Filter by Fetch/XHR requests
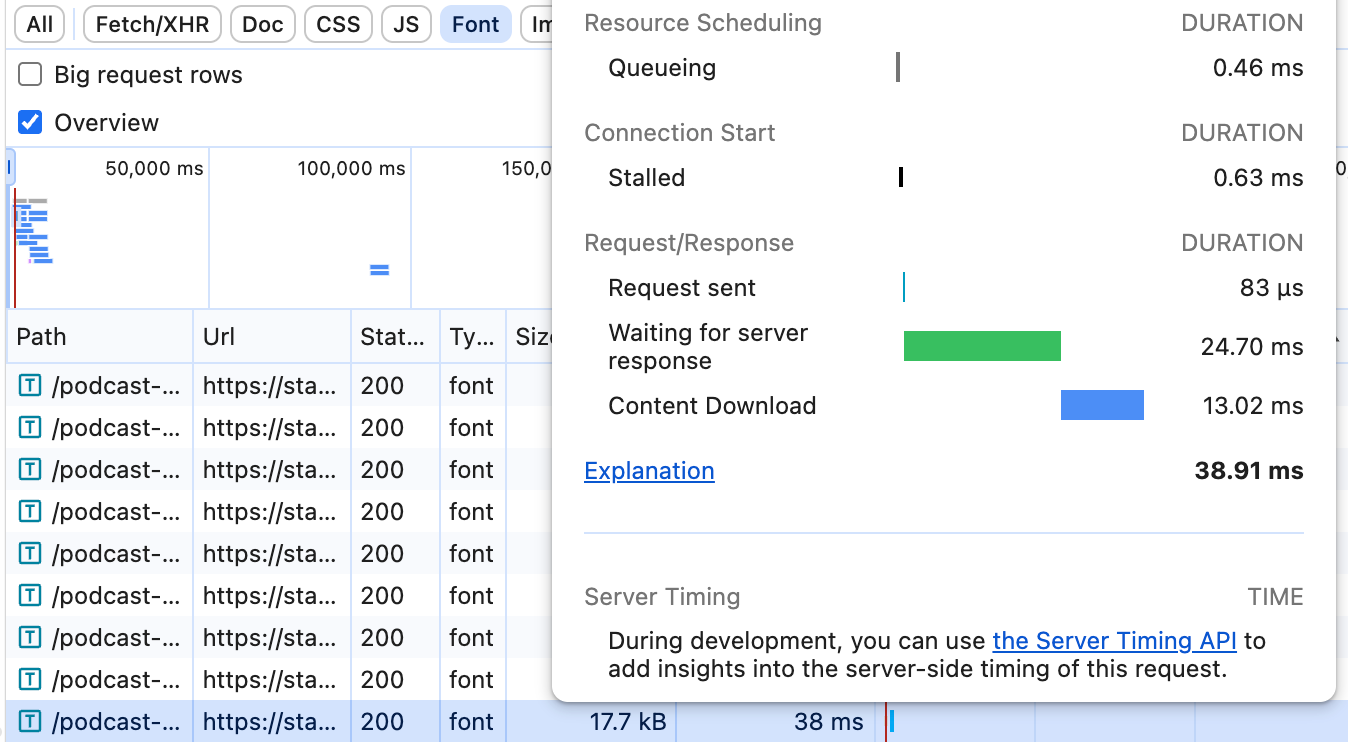Image resolution: width=1348 pixels, height=742 pixels. pos(152,25)
